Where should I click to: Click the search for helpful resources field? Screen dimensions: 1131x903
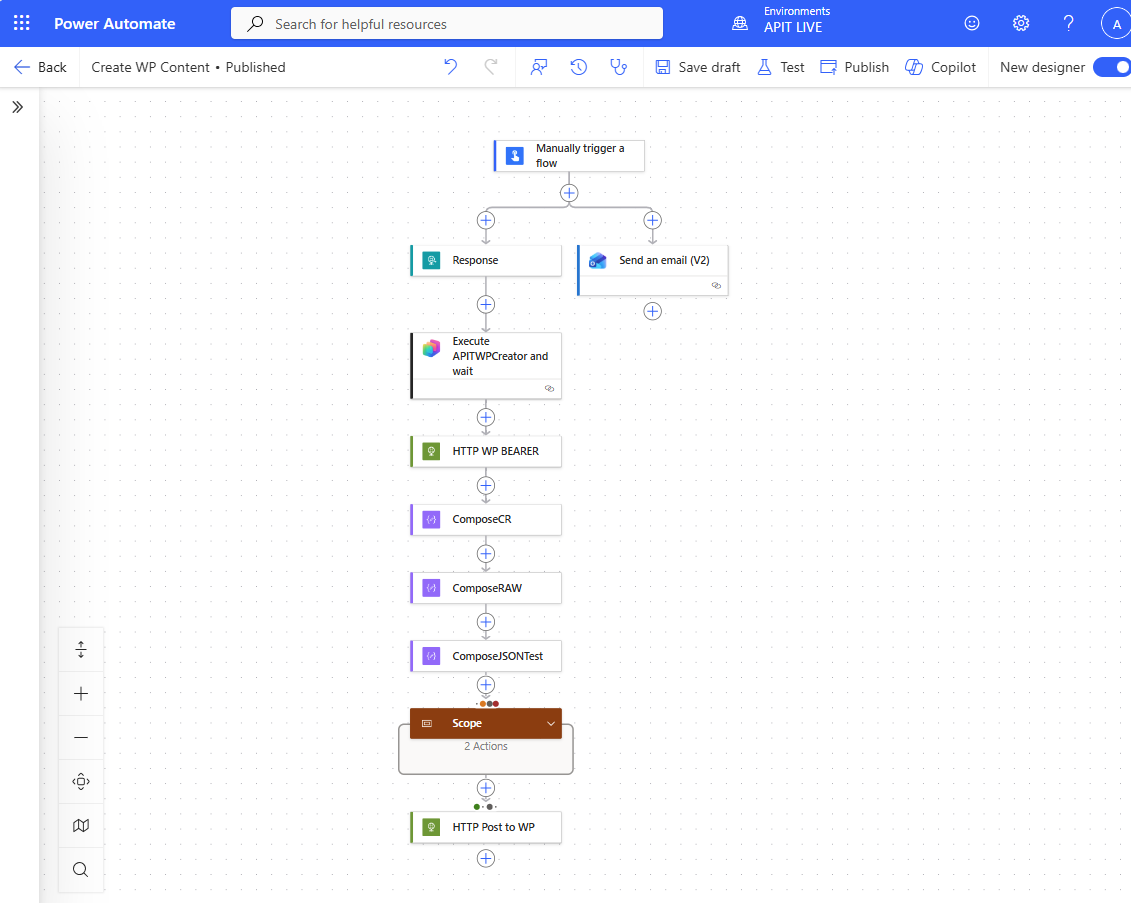click(446, 24)
